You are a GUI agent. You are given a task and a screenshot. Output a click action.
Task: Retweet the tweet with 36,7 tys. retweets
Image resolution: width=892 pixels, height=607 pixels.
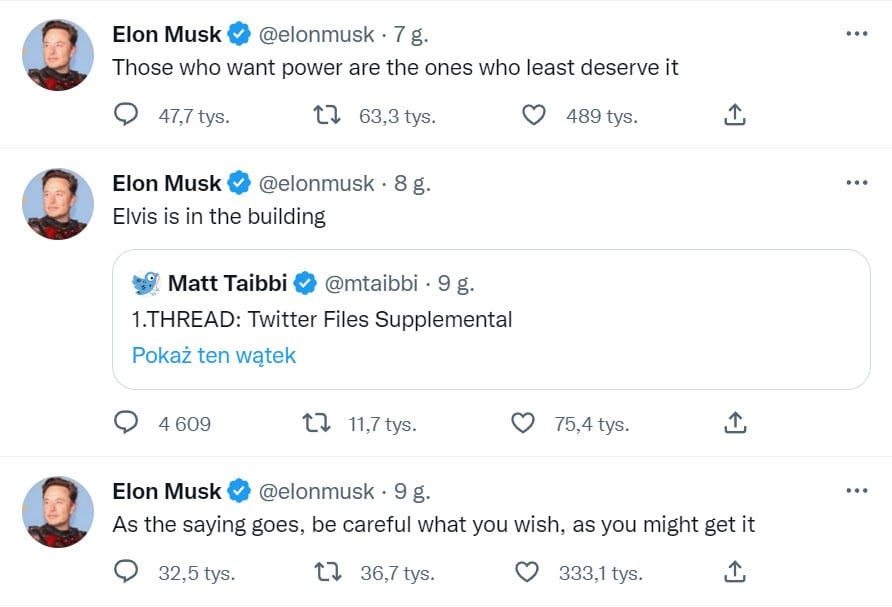328,571
